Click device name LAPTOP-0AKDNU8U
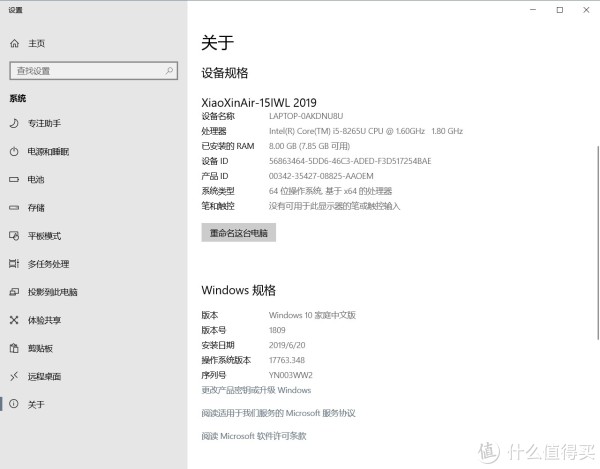 pyautogui.click(x=306, y=116)
